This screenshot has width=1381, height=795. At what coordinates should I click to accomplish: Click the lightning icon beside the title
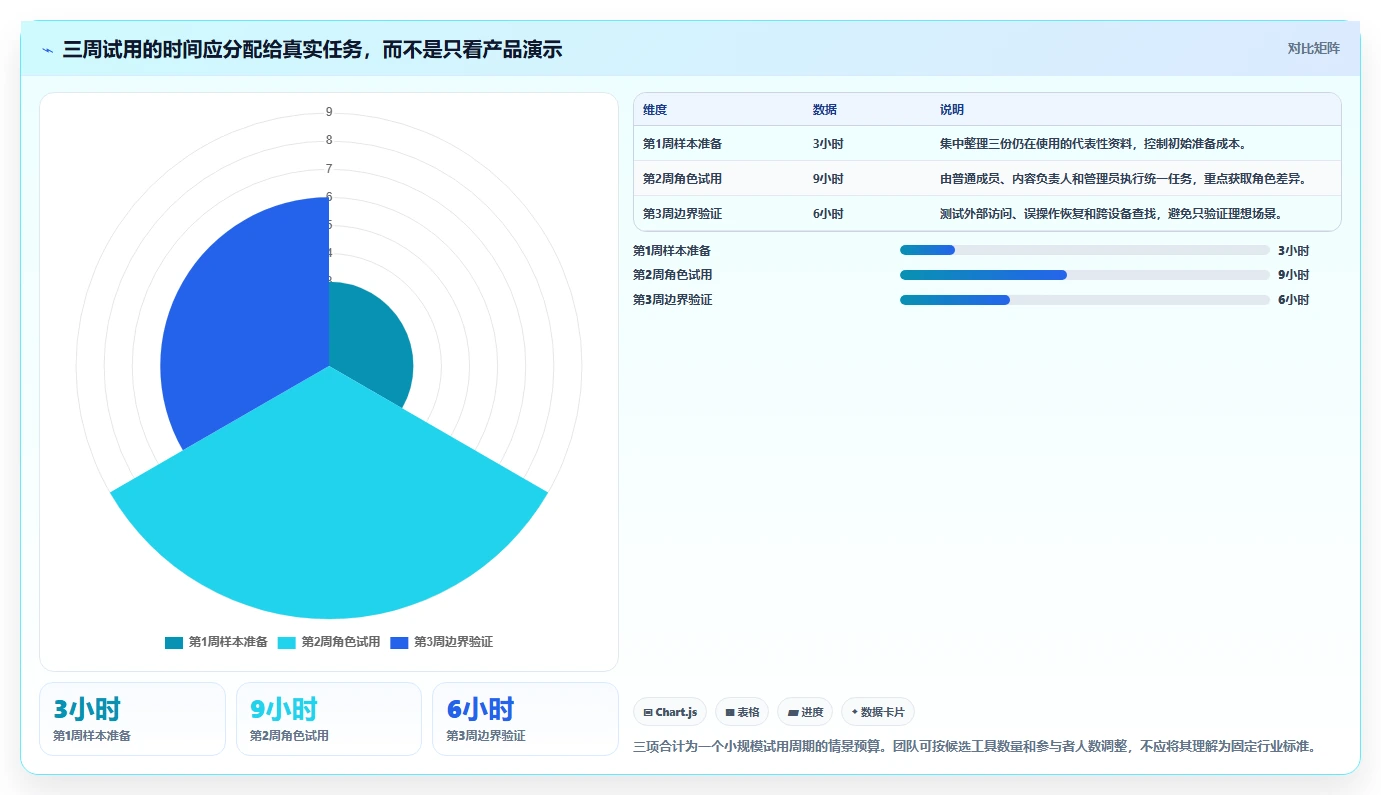[48, 50]
